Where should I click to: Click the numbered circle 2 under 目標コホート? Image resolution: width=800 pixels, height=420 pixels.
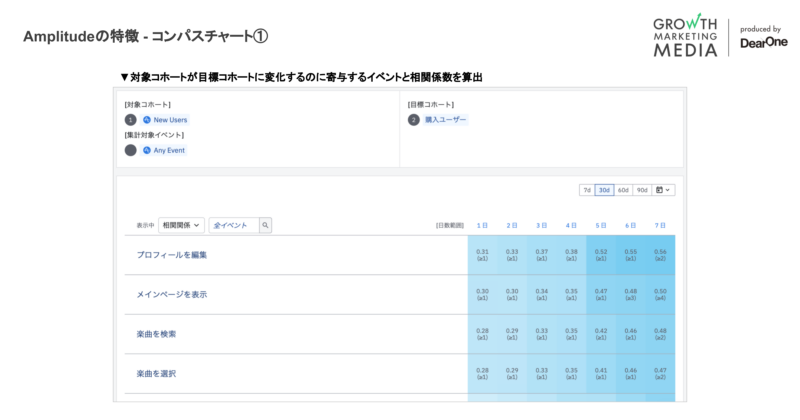click(414, 120)
